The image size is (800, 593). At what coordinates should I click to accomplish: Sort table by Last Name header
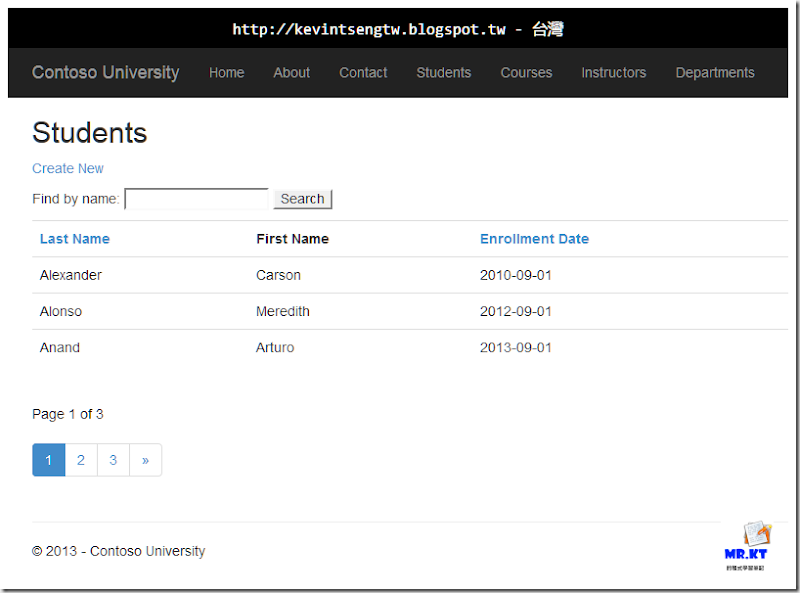point(75,239)
